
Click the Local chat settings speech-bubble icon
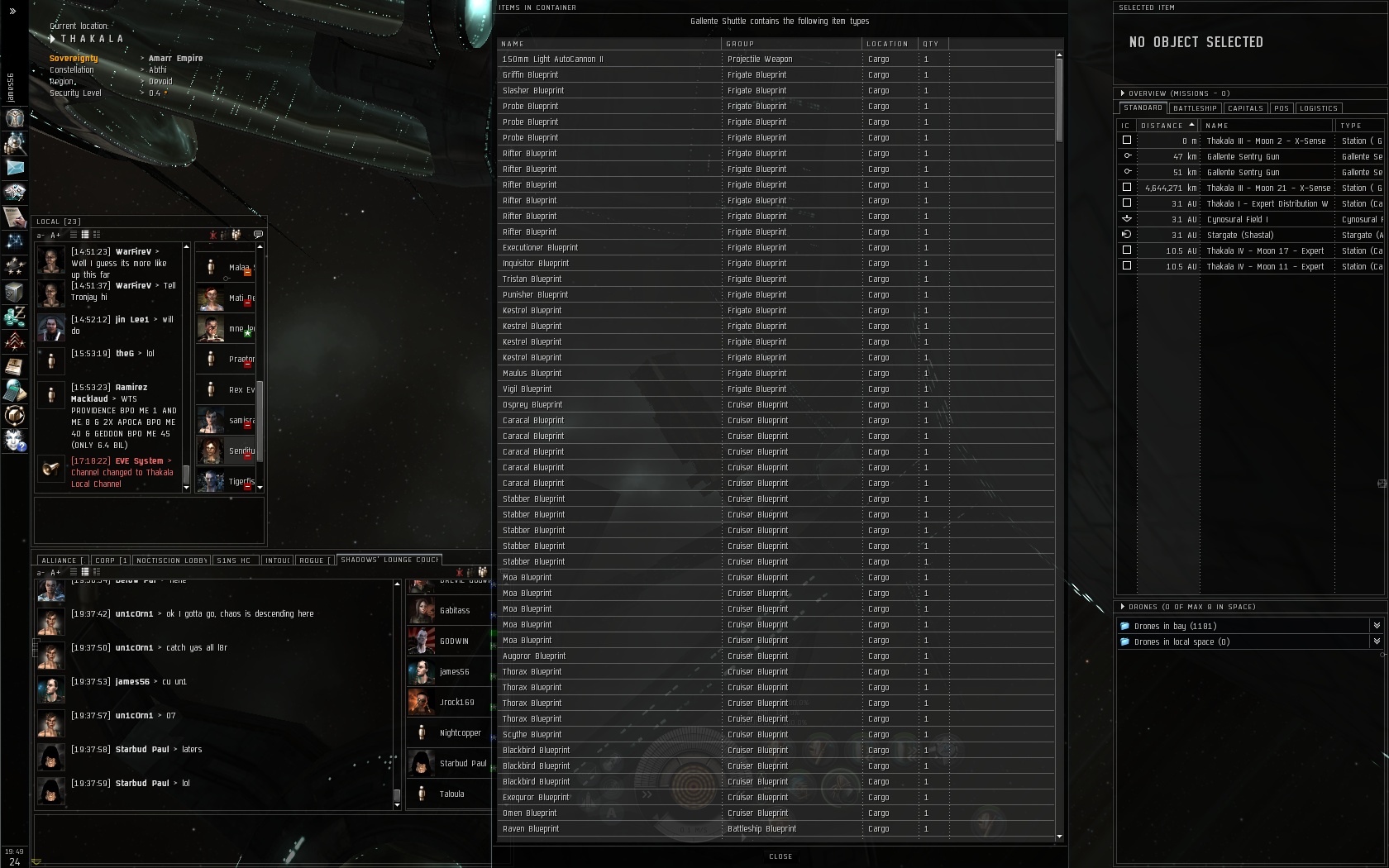pos(258,235)
